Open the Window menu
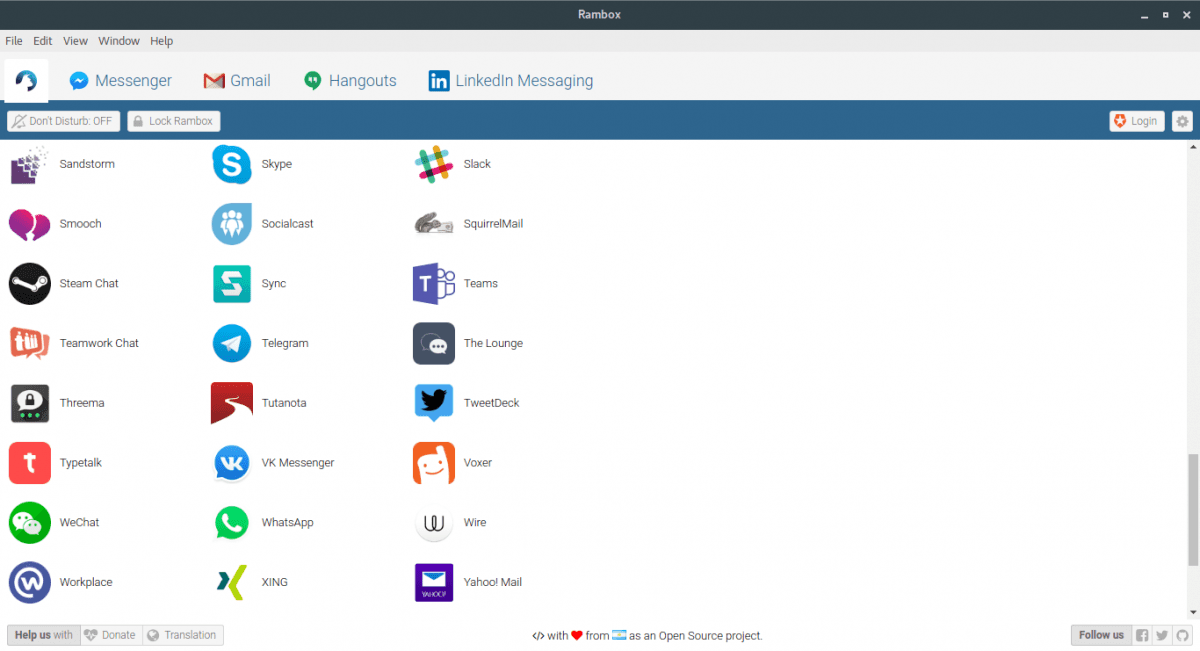This screenshot has height=651, width=1200. [x=119, y=41]
